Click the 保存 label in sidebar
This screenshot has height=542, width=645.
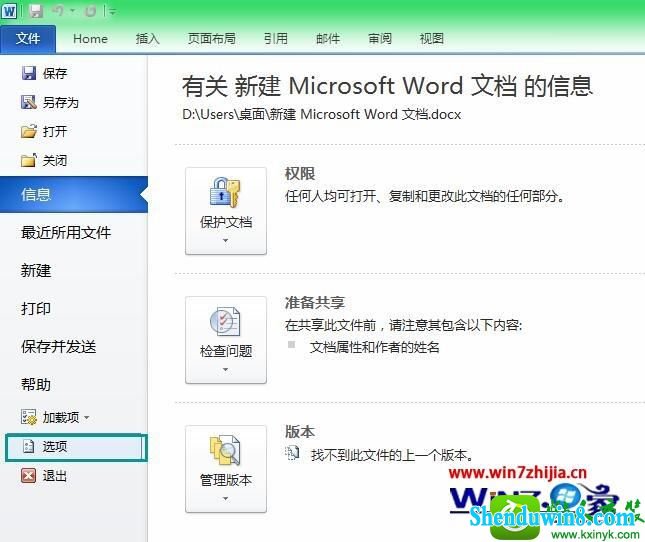tap(55, 74)
